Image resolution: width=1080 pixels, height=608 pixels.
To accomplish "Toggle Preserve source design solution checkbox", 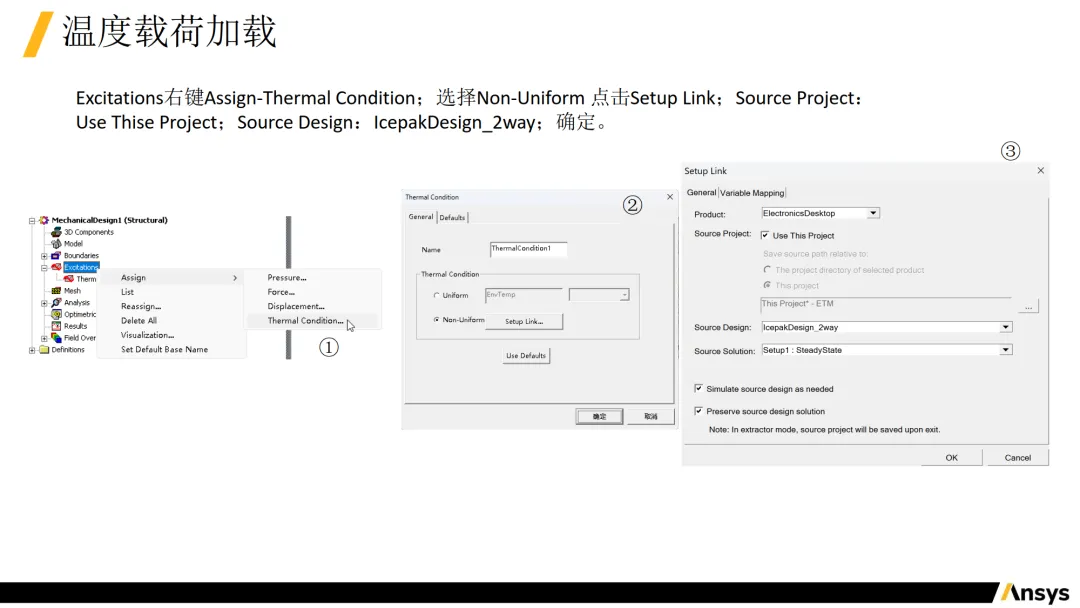I will coord(698,411).
